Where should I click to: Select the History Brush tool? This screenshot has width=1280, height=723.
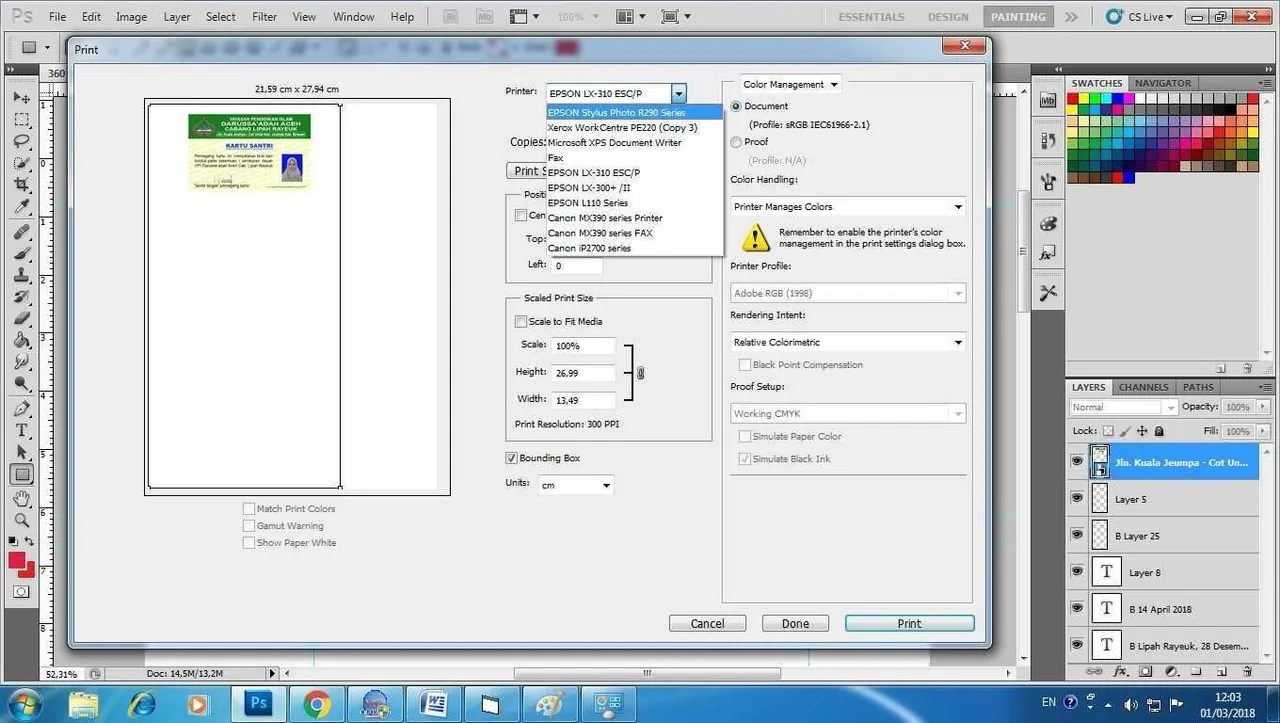(21, 298)
